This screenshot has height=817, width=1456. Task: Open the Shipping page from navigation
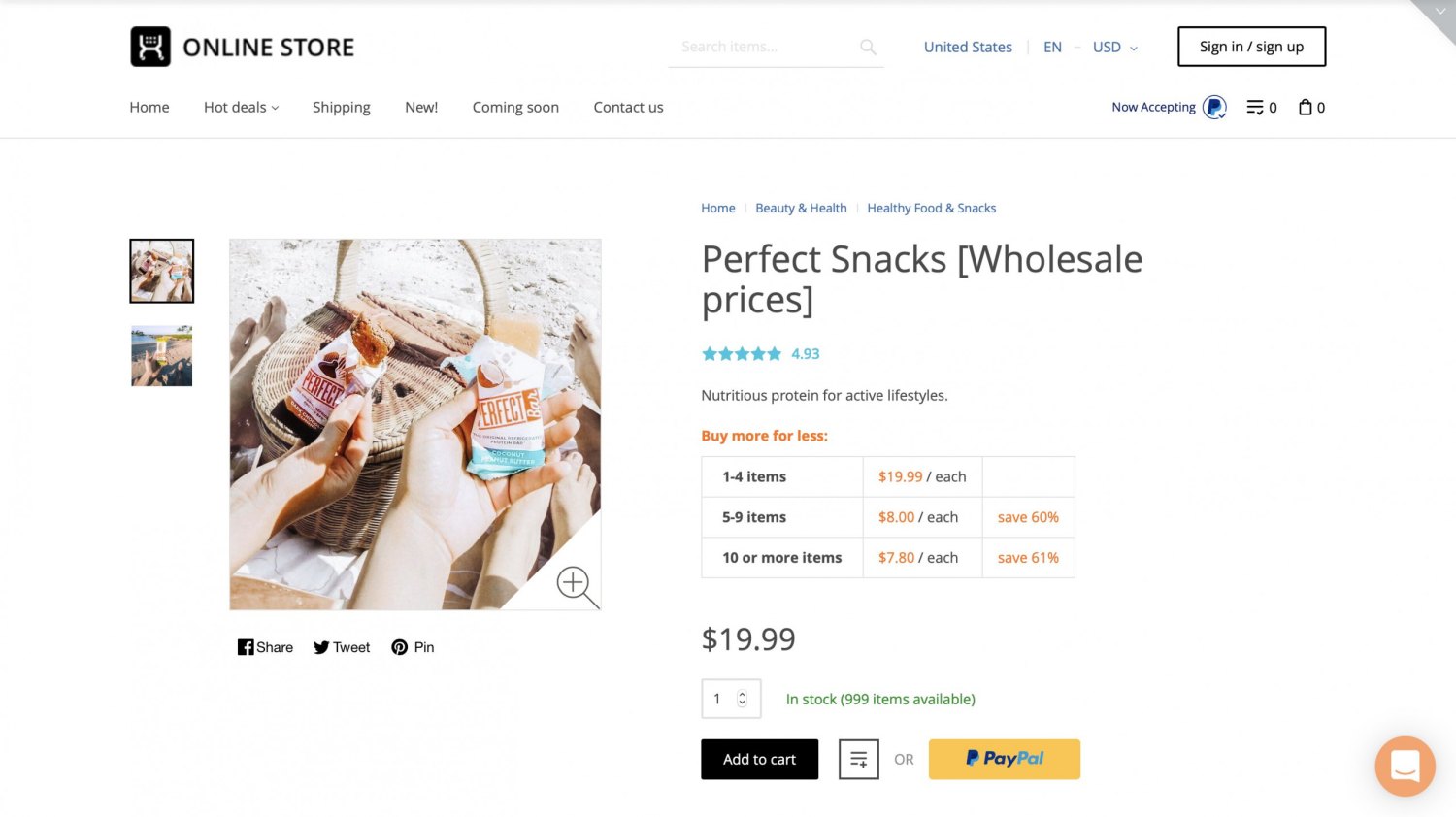pyautogui.click(x=341, y=107)
